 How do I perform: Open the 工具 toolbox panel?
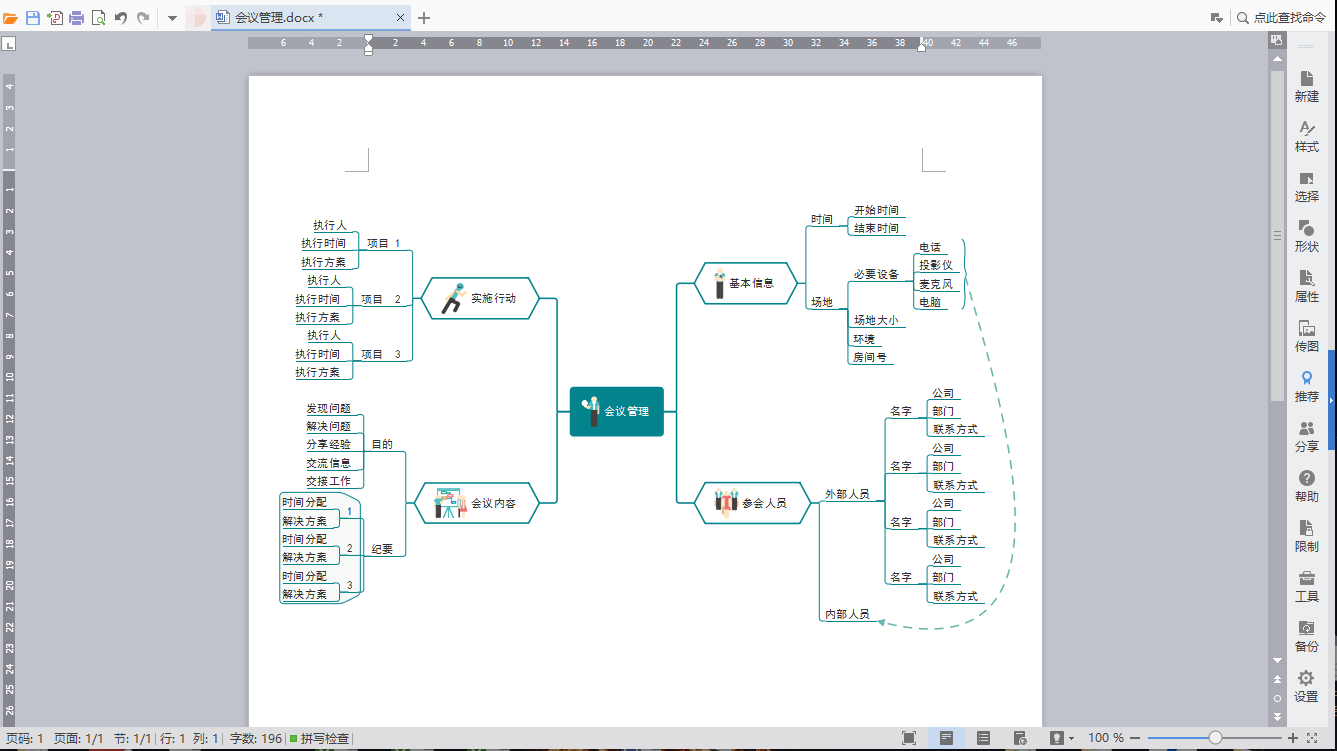coord(1306,587)
